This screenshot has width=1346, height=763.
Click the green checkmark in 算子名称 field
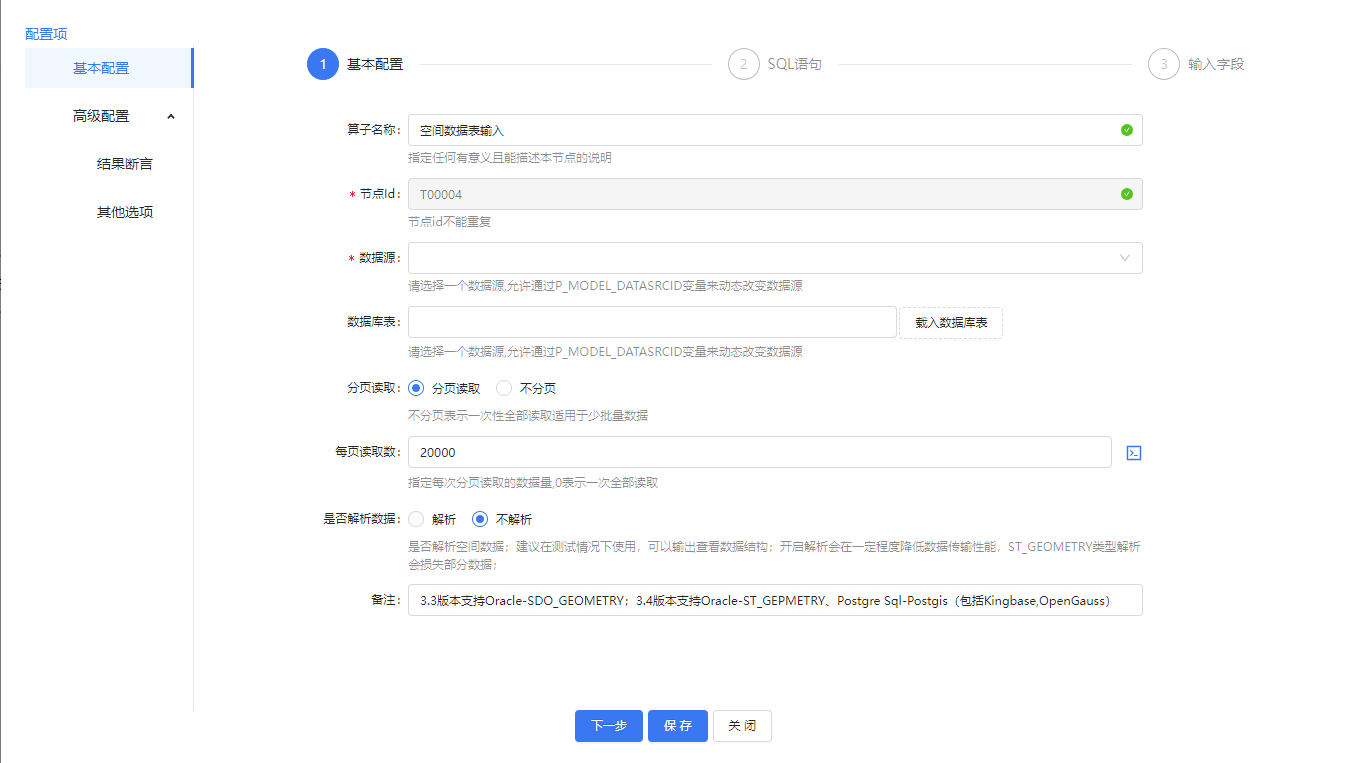1127,130
